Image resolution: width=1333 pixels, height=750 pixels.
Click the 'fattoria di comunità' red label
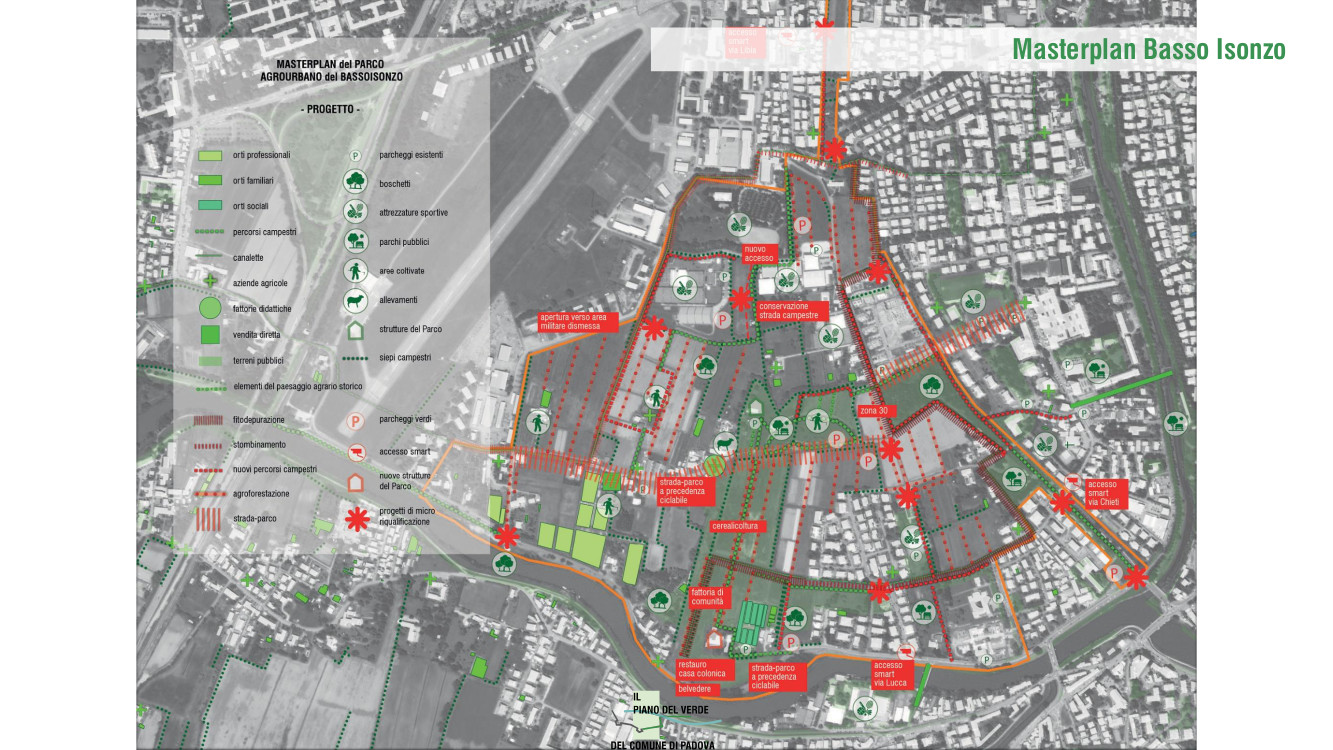click(710, 597)
